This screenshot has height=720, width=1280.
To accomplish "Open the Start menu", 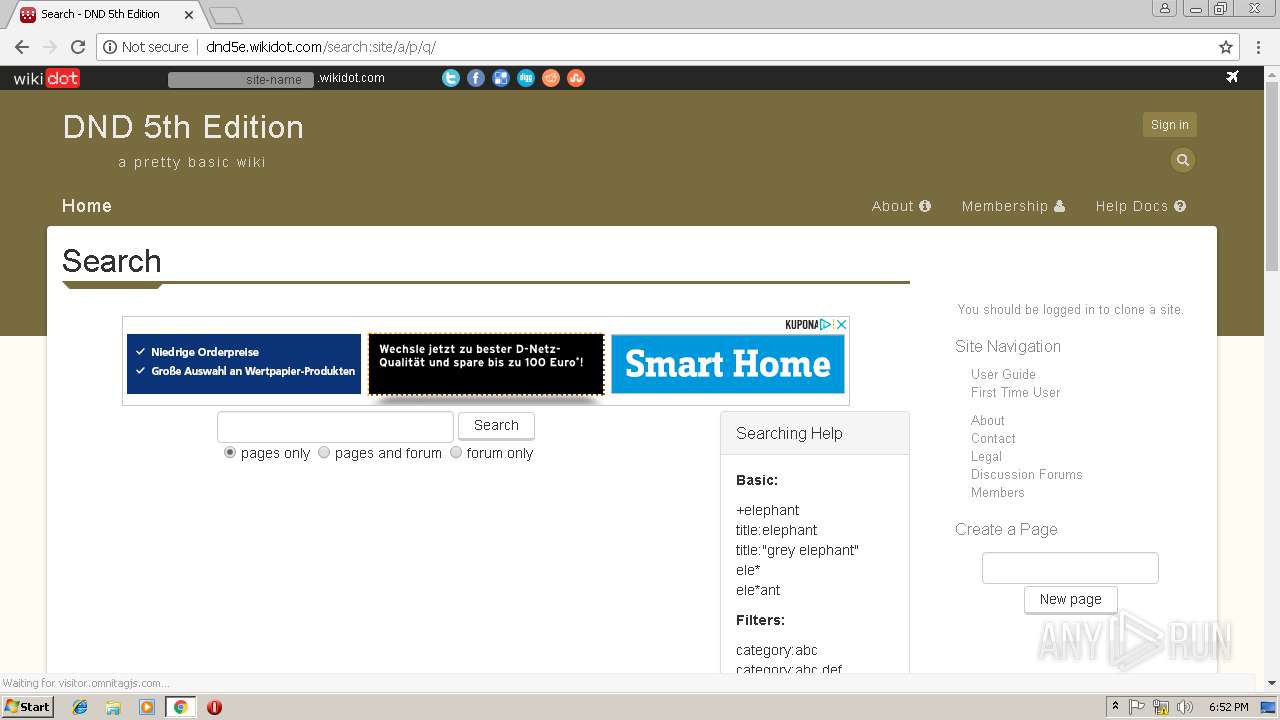I will tap(27, 707).
